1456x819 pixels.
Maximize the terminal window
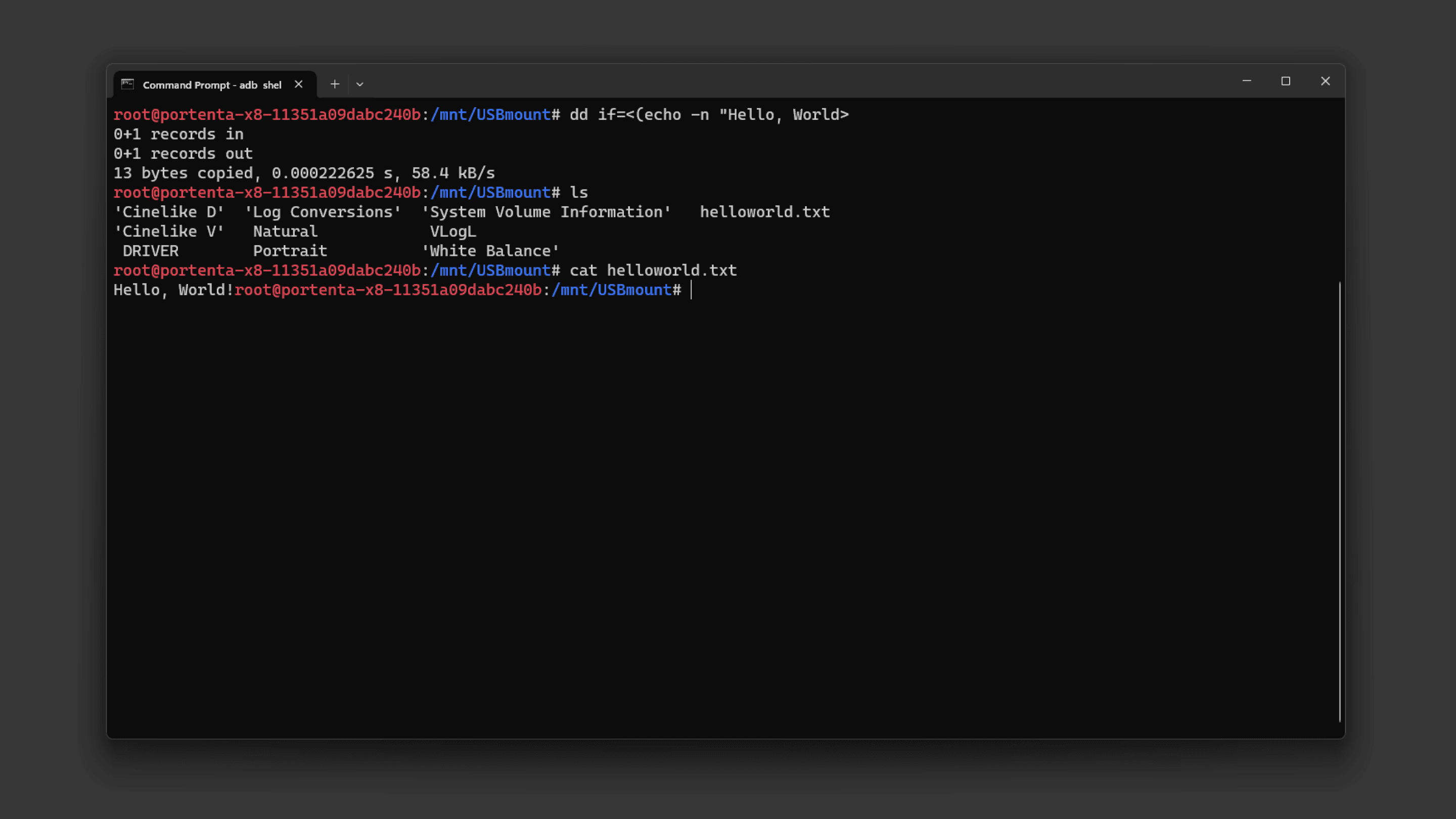[1285, 81]
